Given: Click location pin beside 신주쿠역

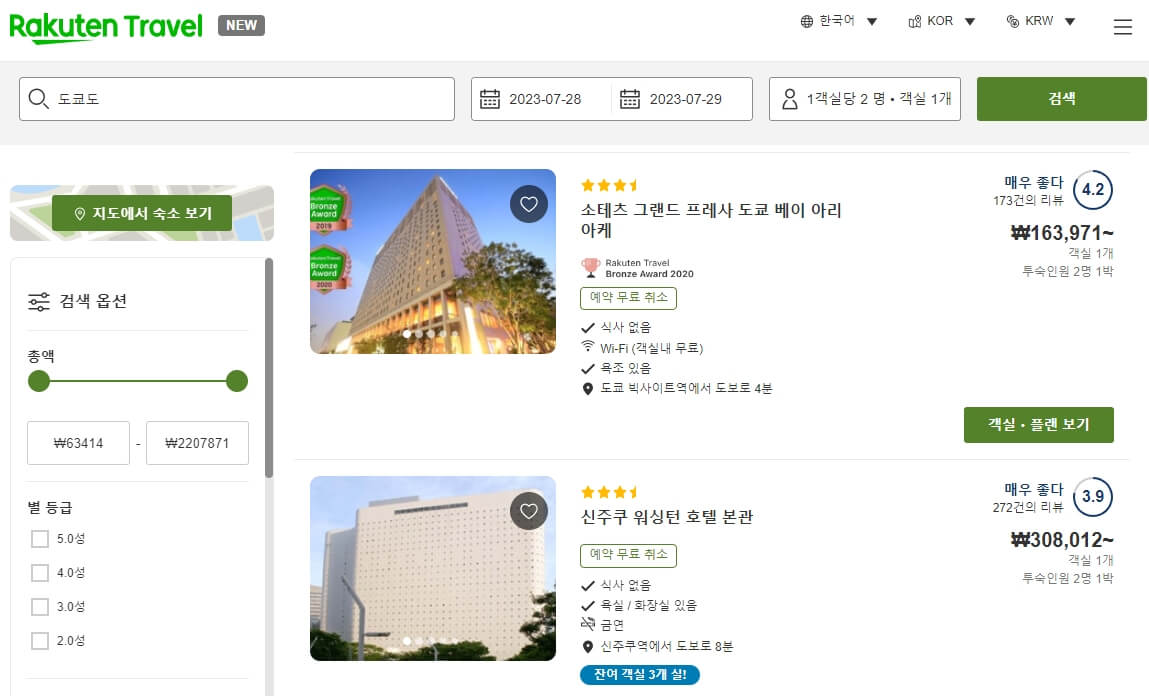Looking at the screenshot, I should [x=588, y=647].
